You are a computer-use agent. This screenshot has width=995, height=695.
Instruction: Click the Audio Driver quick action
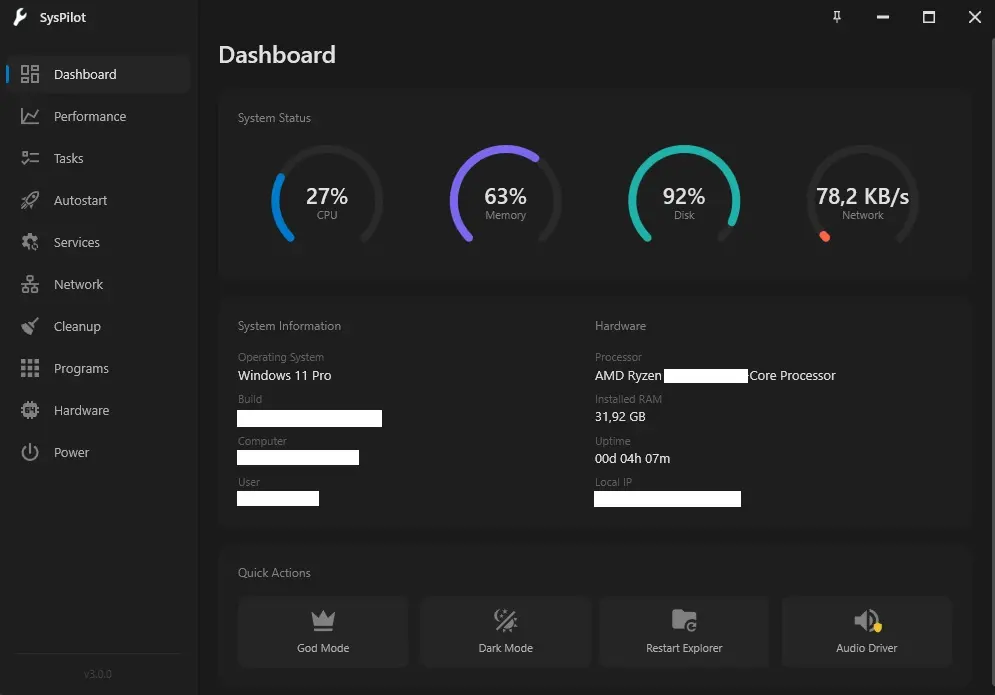click(x=866, y=632)
